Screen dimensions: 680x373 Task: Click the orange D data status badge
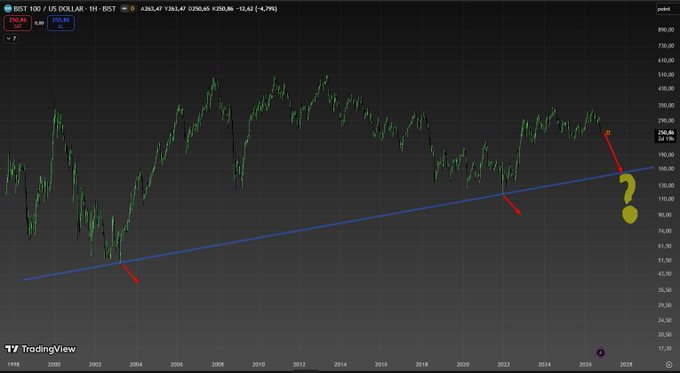click(x=132, y=9)
